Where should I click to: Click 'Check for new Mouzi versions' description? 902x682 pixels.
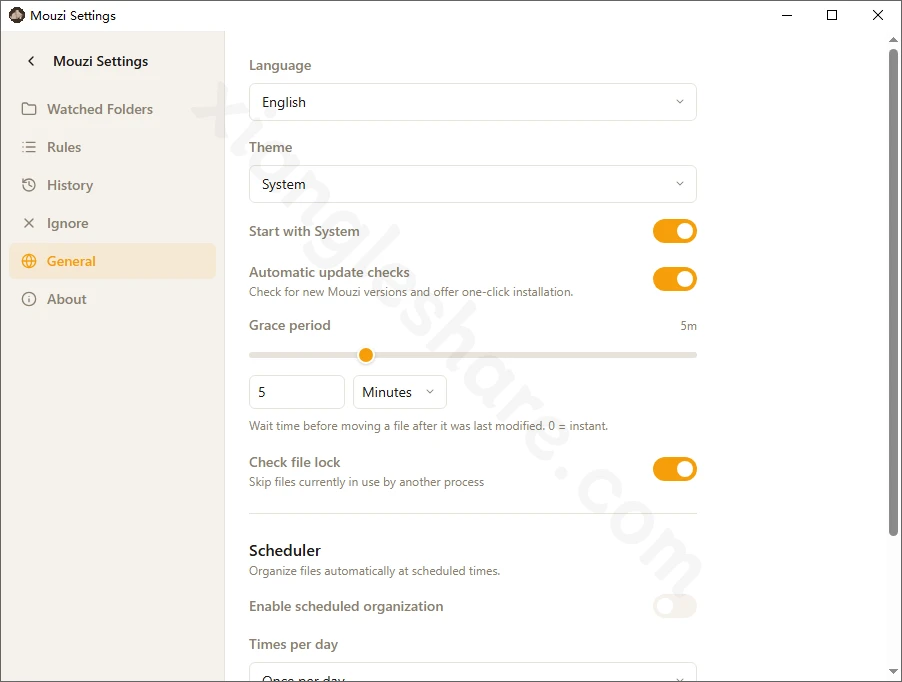411,292
